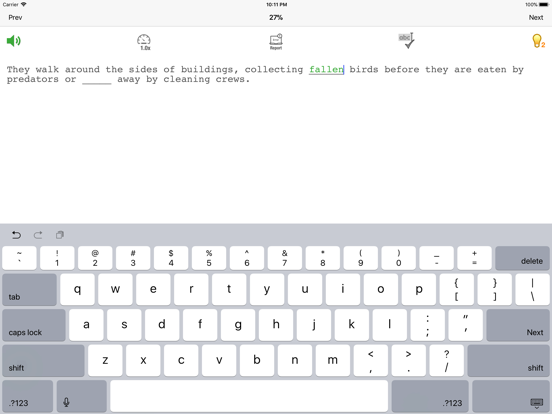
Task: Switch to numbers with left .?123 key
Action: tap(28, 396)
